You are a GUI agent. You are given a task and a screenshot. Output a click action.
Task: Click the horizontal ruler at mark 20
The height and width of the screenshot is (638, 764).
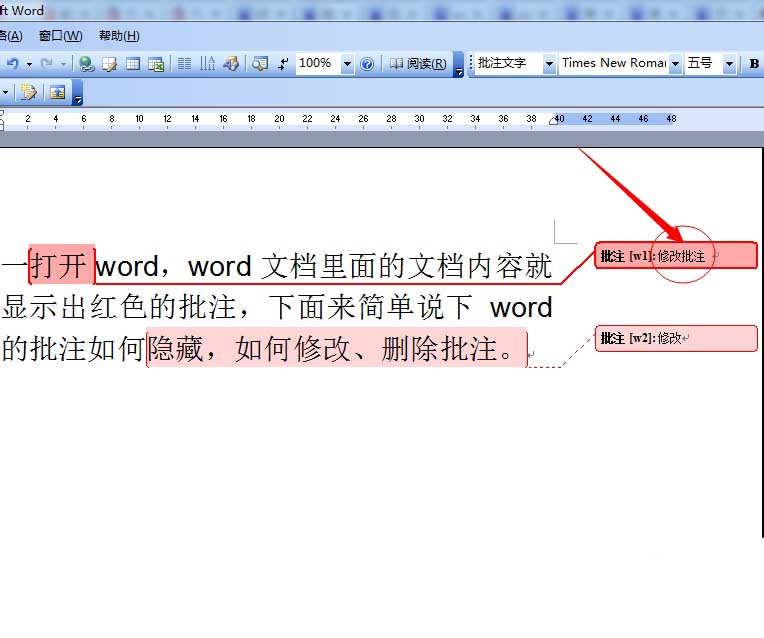click(279, 118)
